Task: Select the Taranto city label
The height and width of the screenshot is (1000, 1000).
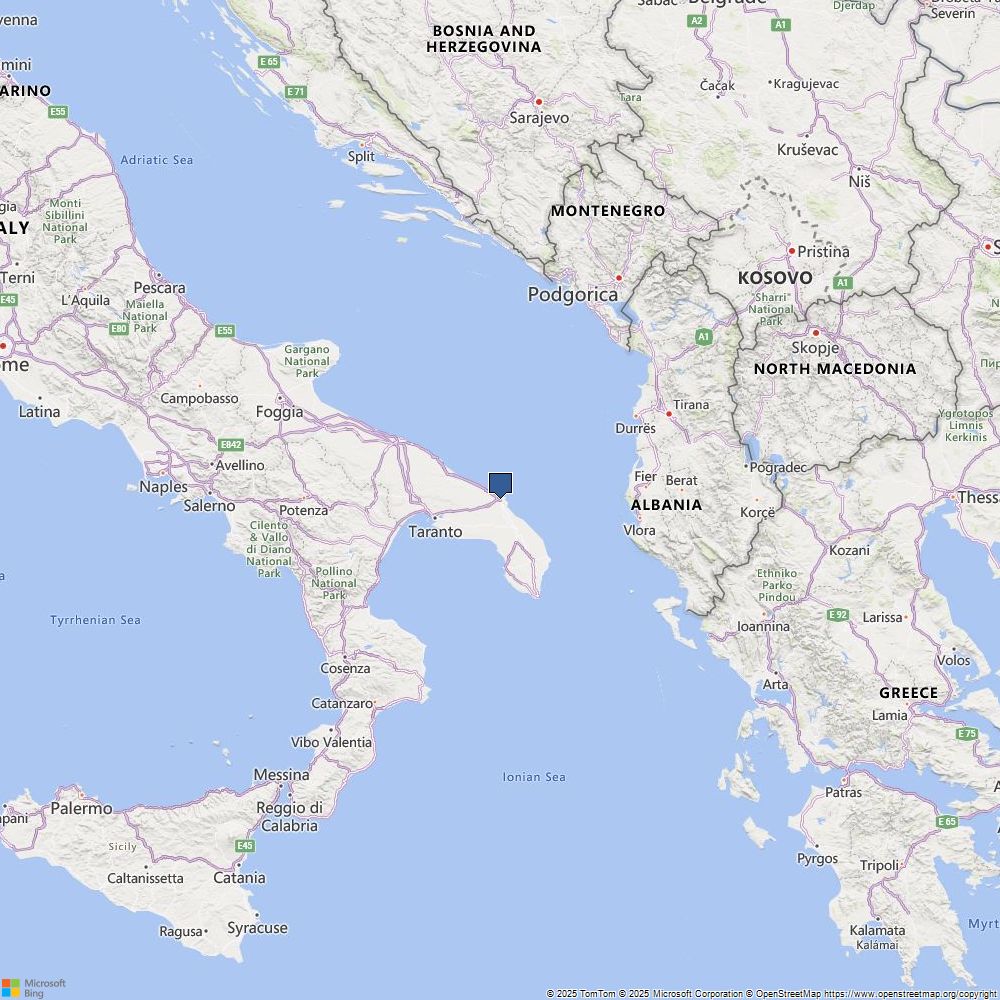Action: tap(436, 531)
